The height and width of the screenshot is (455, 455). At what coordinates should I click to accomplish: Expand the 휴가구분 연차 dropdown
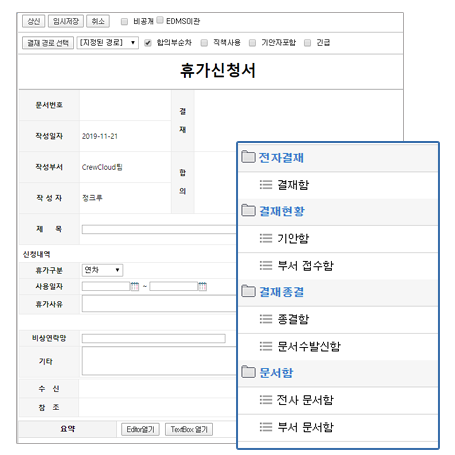point(102,270)
